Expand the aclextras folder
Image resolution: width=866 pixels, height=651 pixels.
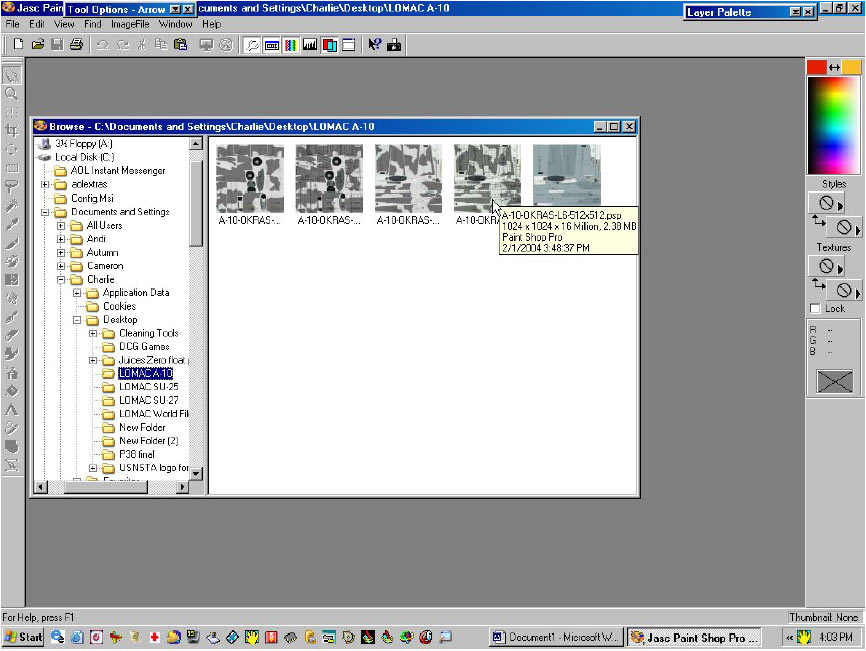(x=45, y=184)
